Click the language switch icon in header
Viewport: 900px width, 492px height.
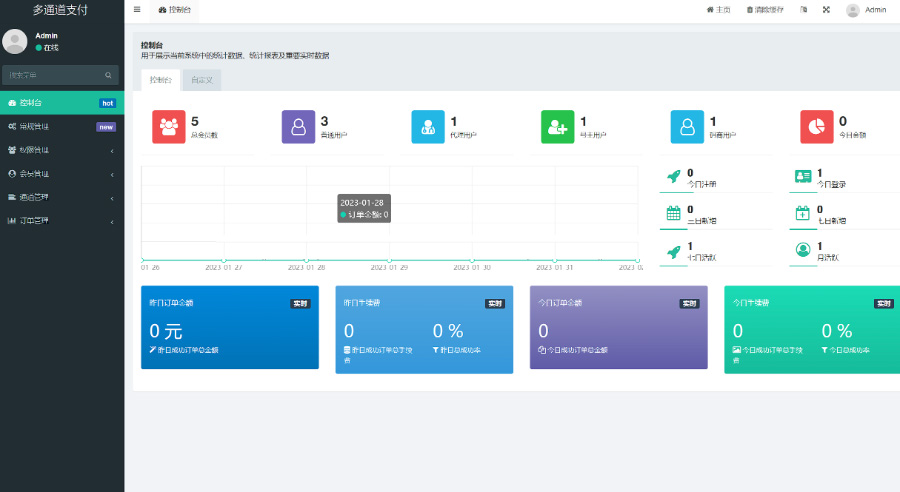coord(803,10)
